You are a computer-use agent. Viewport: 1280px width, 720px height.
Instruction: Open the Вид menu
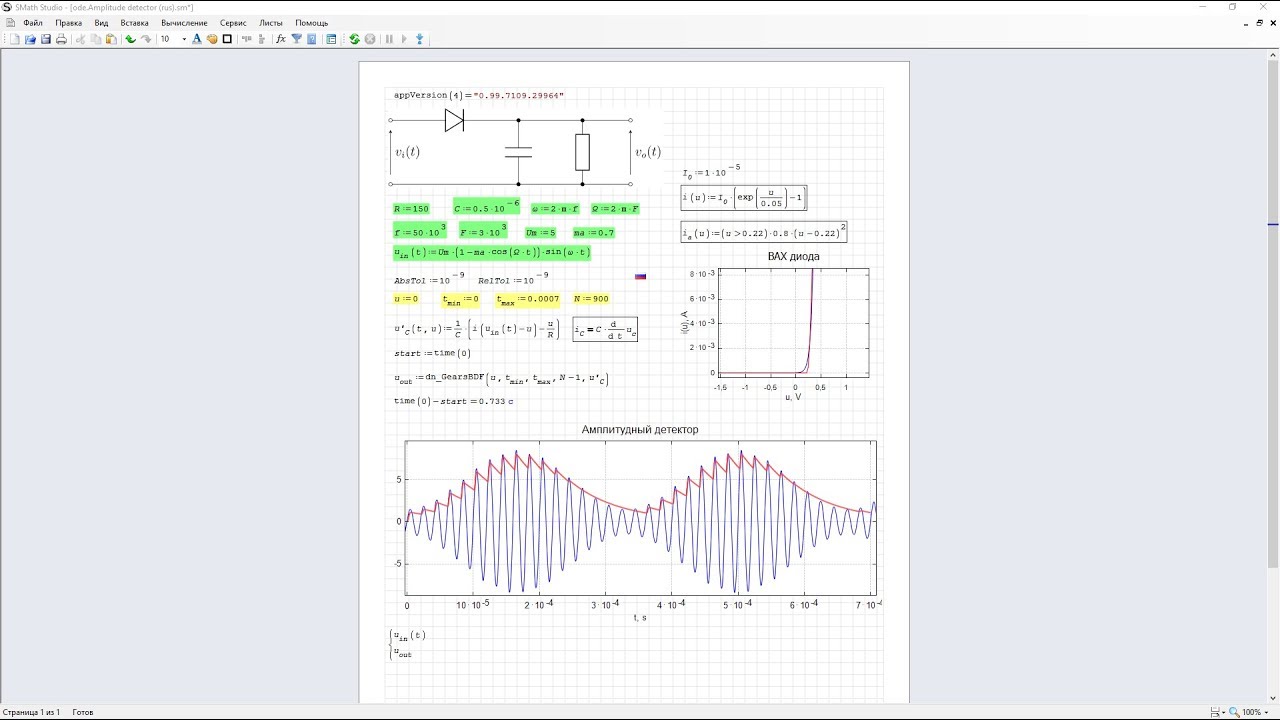[101, 22]
